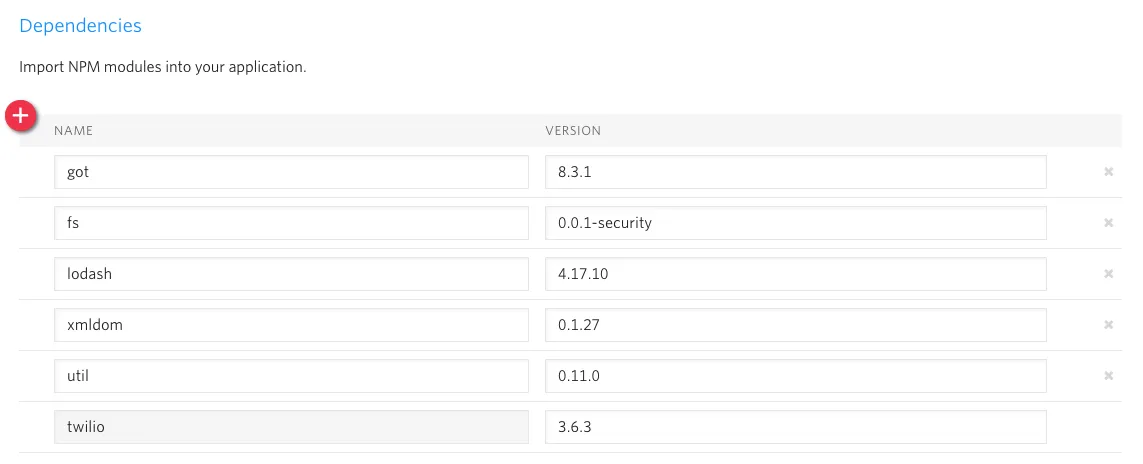1143x464 pixels.
Task: Edit the util version 0.11.0 field
Action: tap(795, 376)
